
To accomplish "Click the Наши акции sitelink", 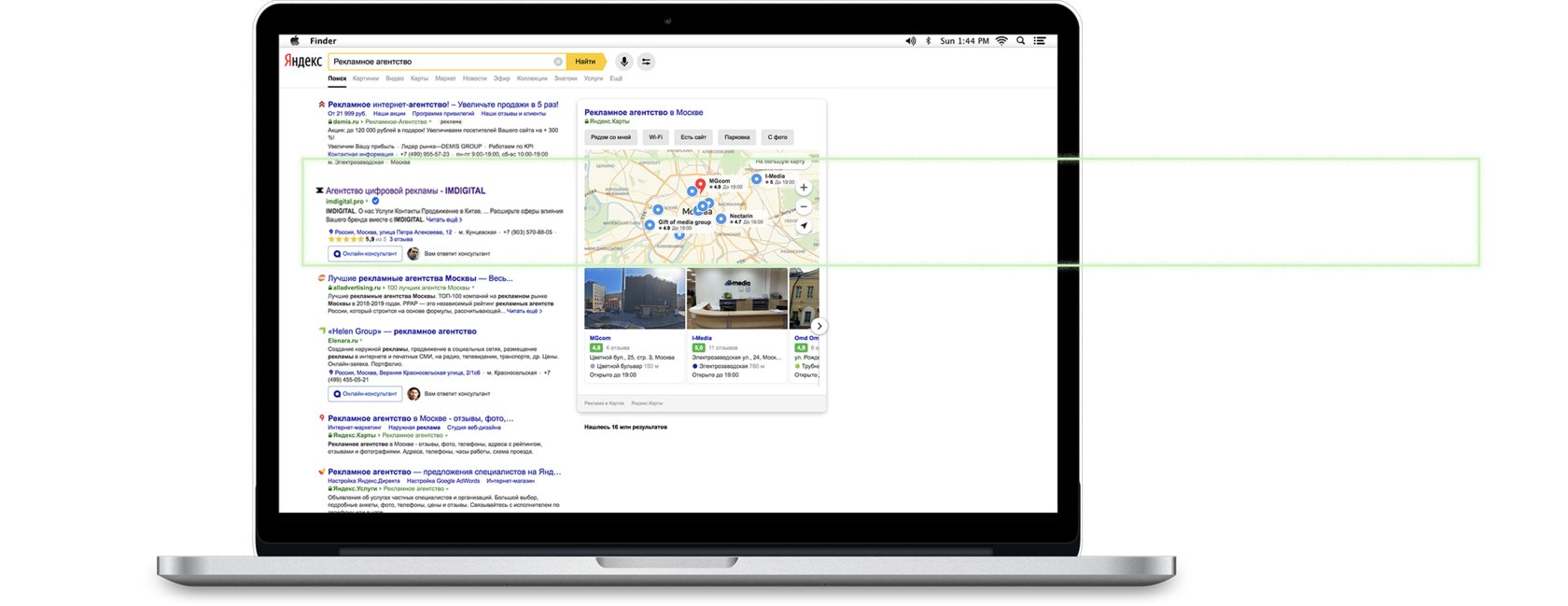I will pos(389,113).
